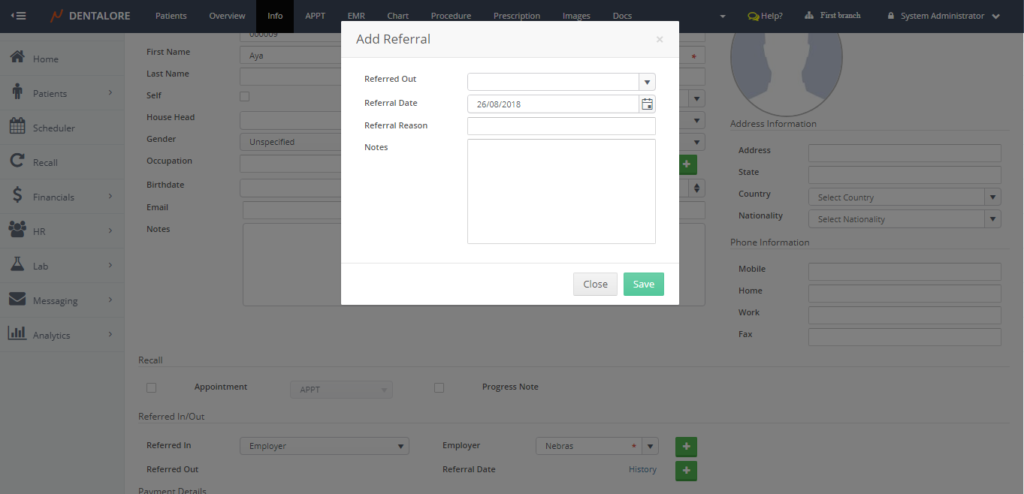Click the Save button in dialog
The image size is (1024, 494).
coord(643,284)
